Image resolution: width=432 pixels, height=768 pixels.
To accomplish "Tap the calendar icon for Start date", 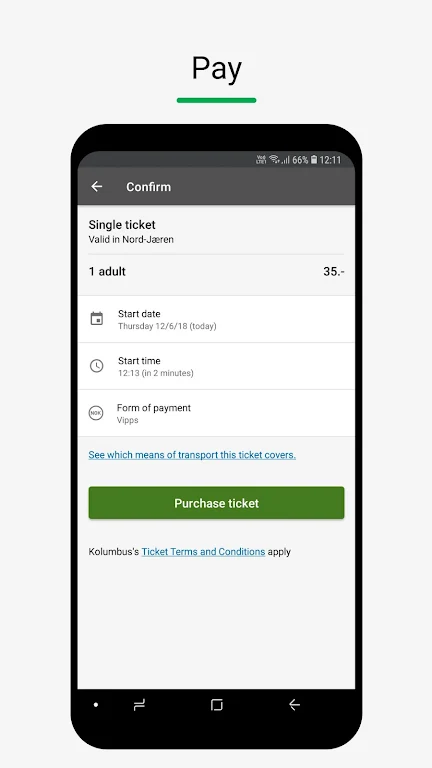I will [96, 319].
